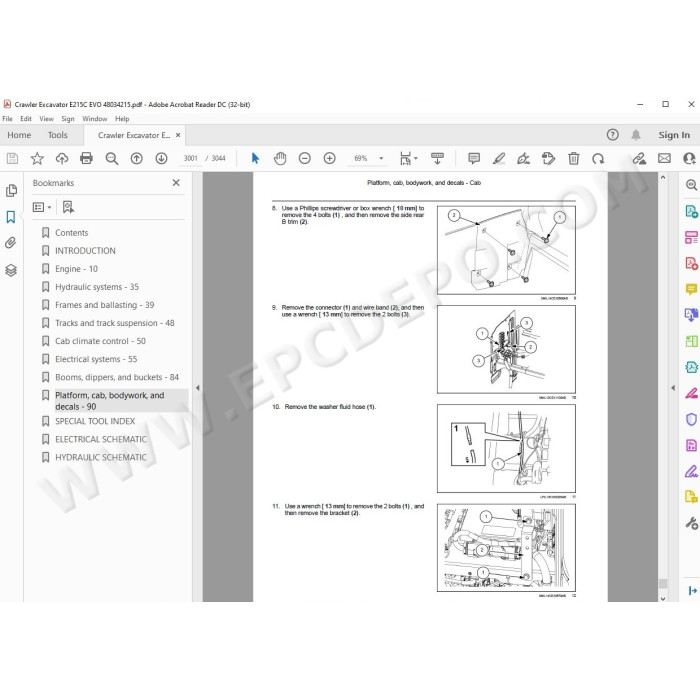
Task: Open the Window menu
Action: 95,119
